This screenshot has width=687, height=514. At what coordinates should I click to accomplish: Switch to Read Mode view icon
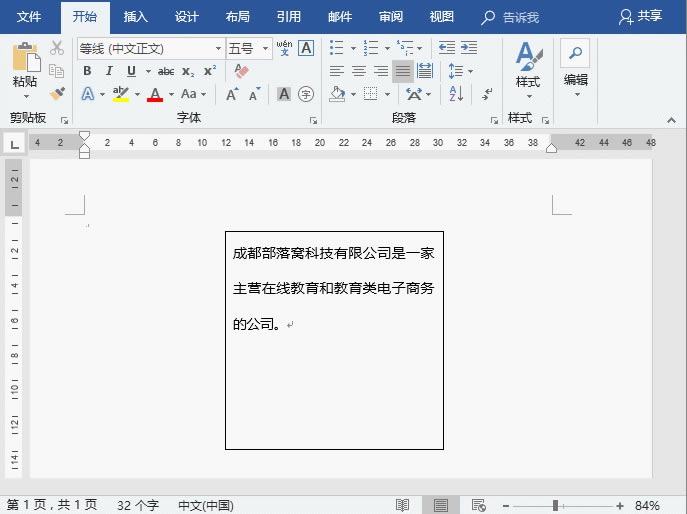tap(402, 505)
